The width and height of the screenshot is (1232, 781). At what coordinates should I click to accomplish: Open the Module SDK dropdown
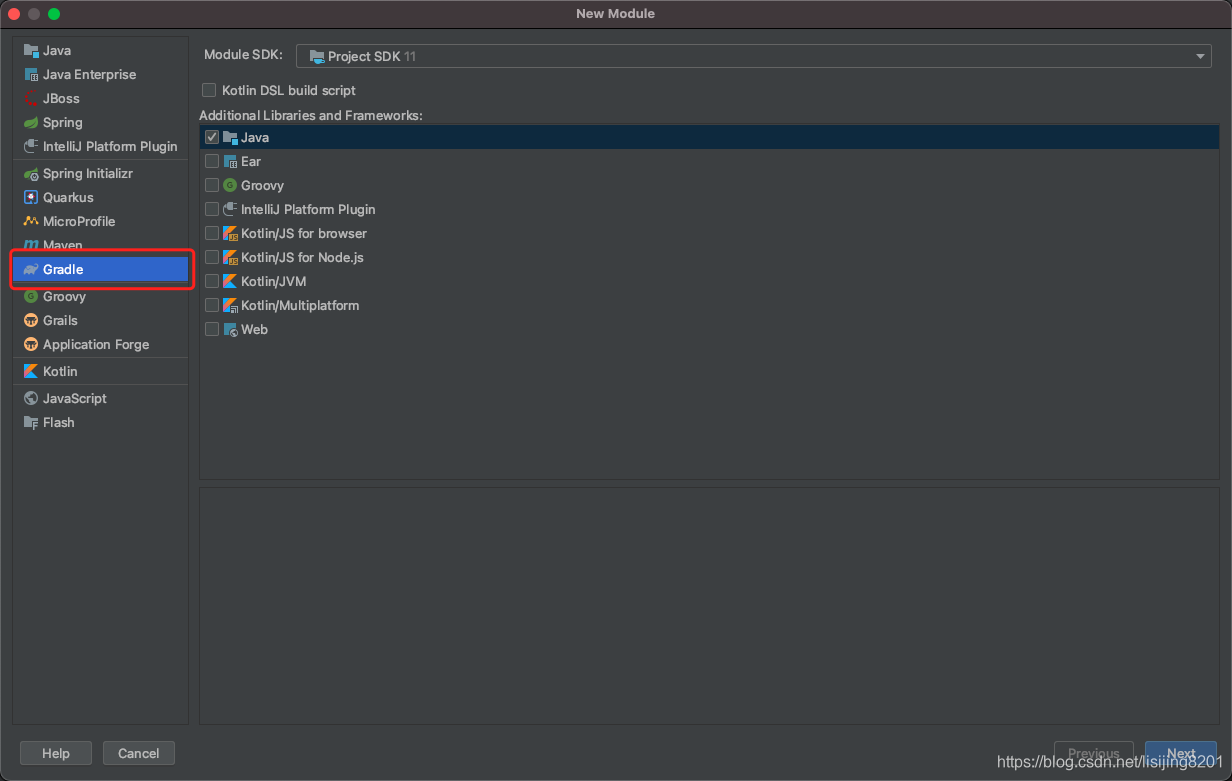click(x=754, y=56)
